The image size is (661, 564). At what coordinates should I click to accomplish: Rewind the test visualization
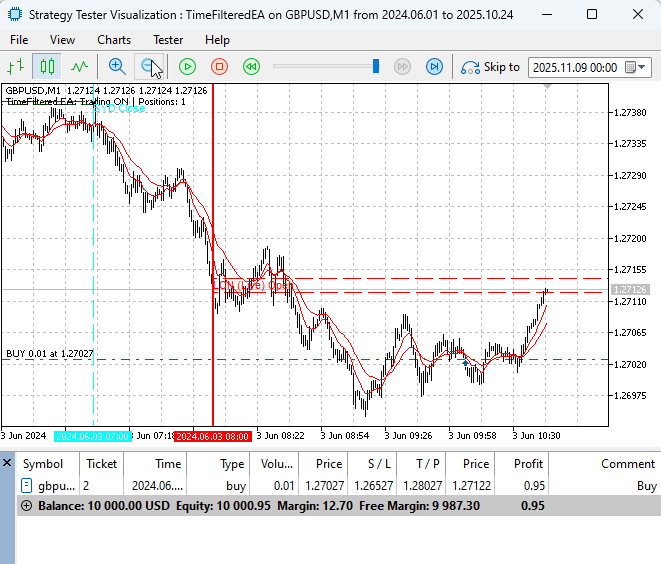click(x=251, y=67)
